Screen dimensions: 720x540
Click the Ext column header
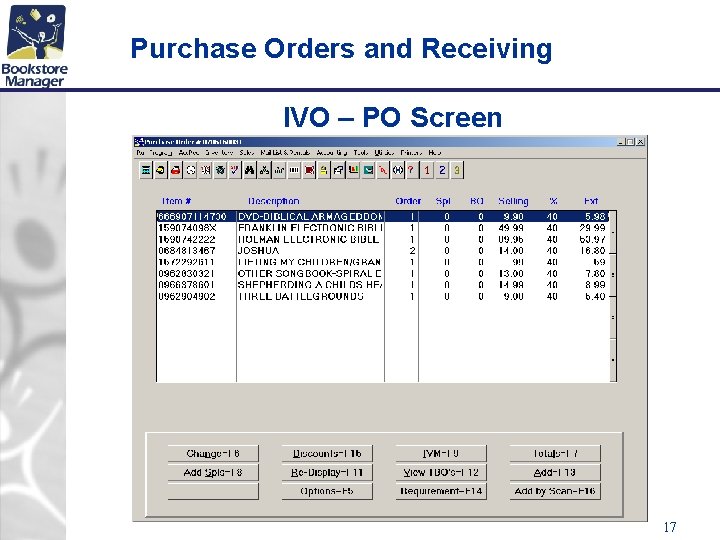591,201
